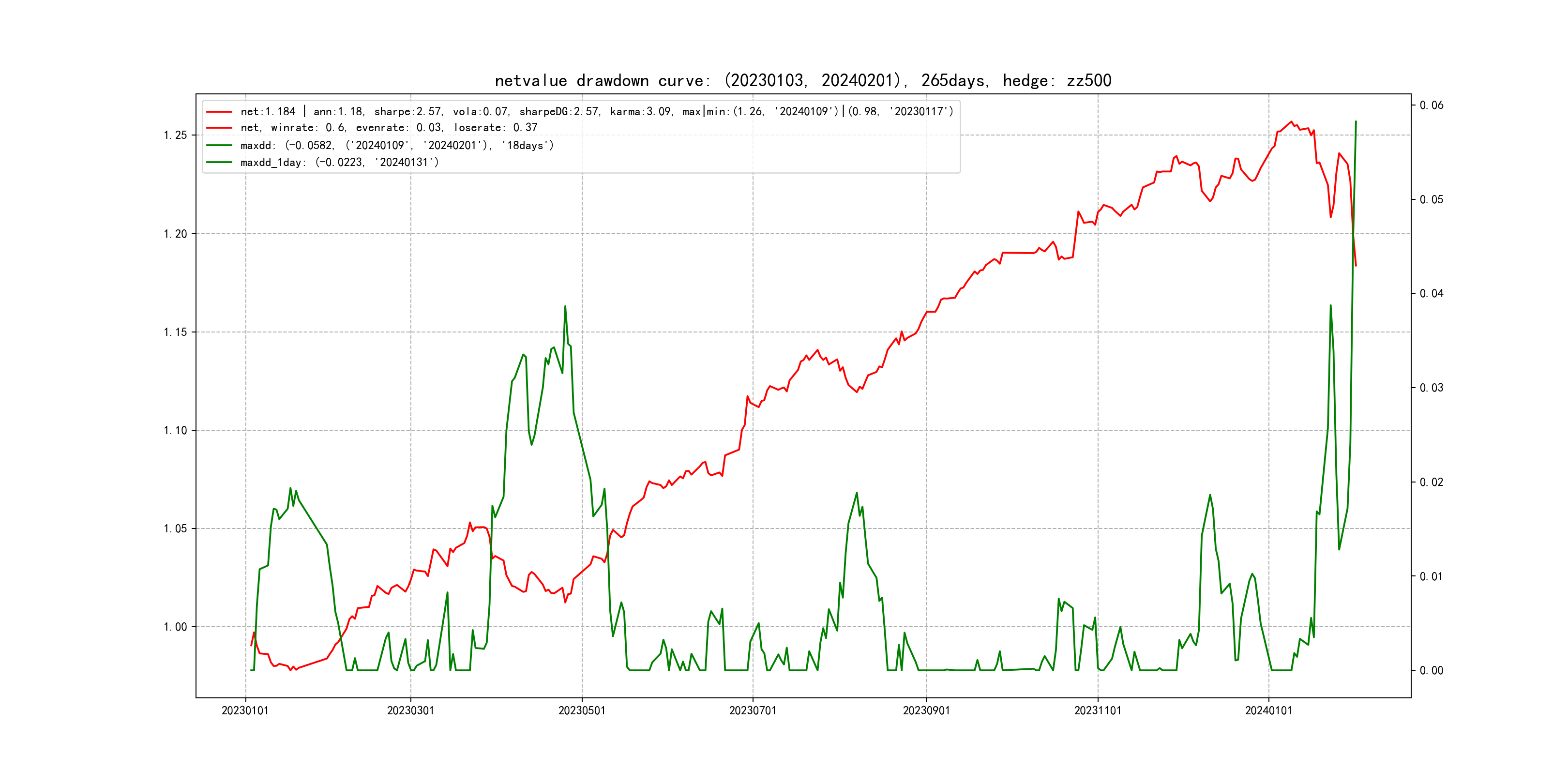Click the 20230101 x-axis date label
Image resolution: width=1568 pixels, height=784 pixels.
(x=245, y=711)
